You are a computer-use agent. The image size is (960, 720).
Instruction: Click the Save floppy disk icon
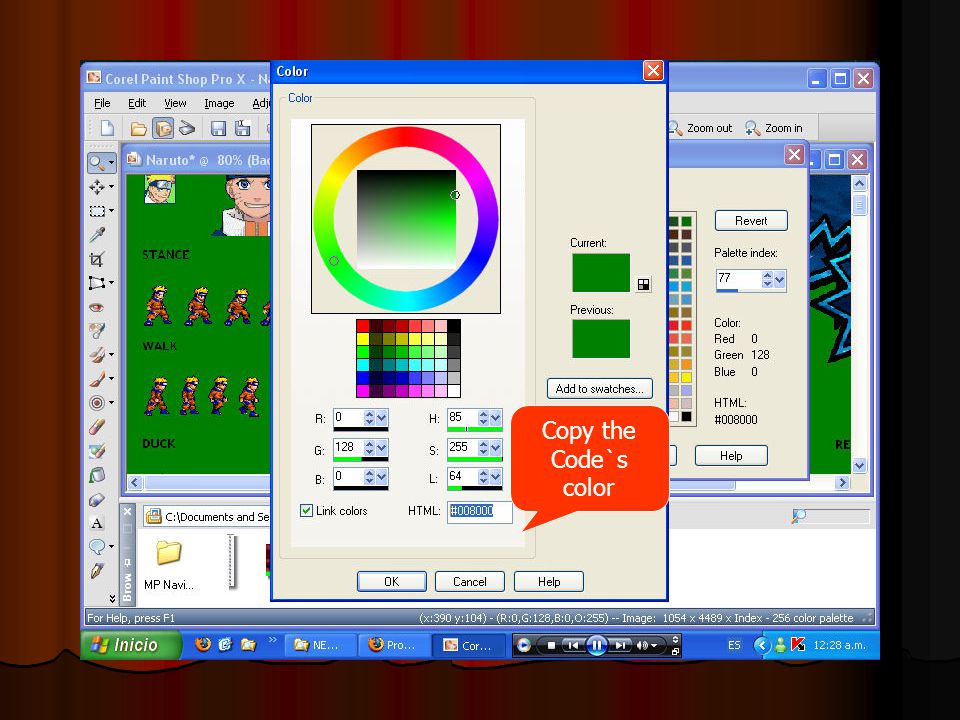pyautogui.click(x=218, y=128)
